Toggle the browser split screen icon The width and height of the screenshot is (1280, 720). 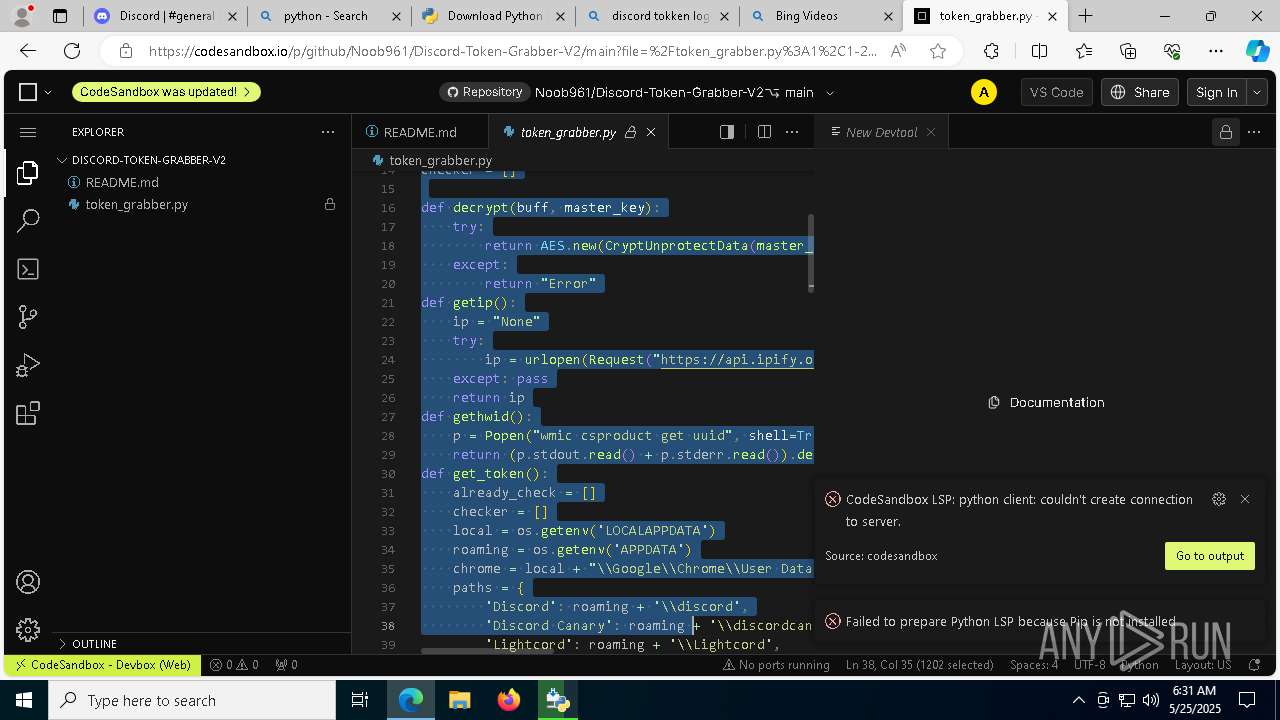tap(1040, 52)
